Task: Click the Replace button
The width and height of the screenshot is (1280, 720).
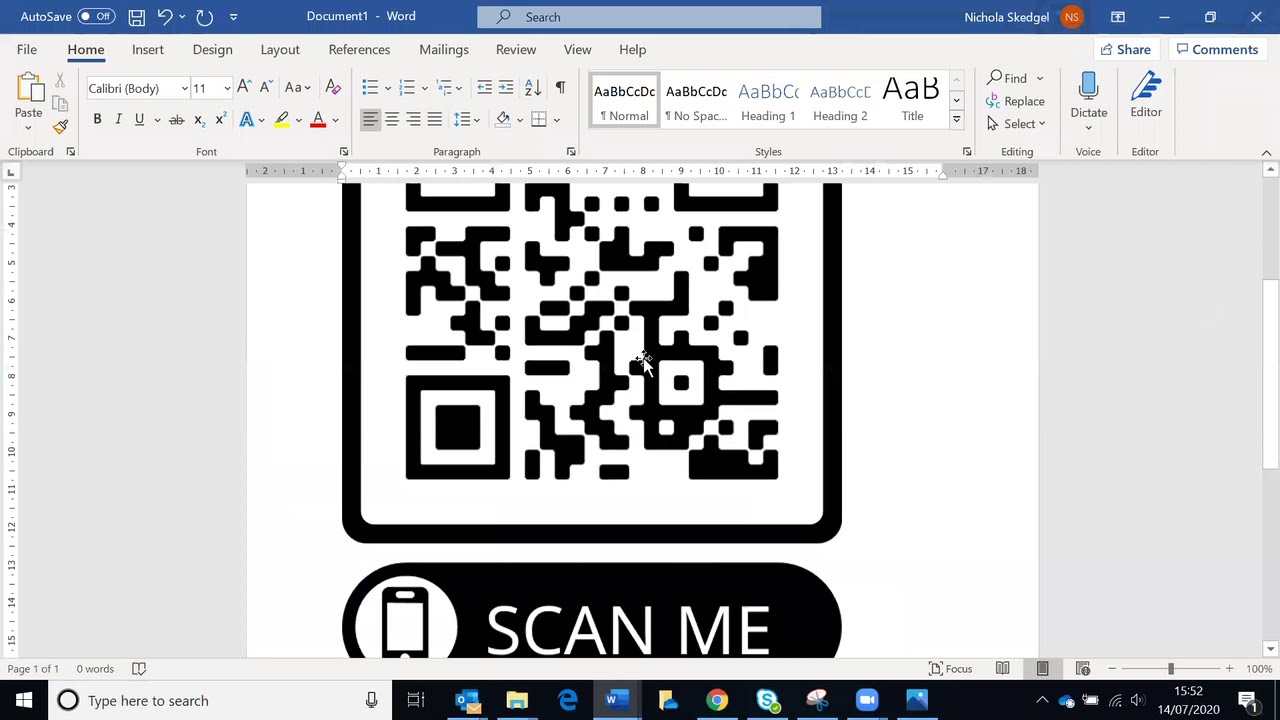Action: [x=1015, y=101]
